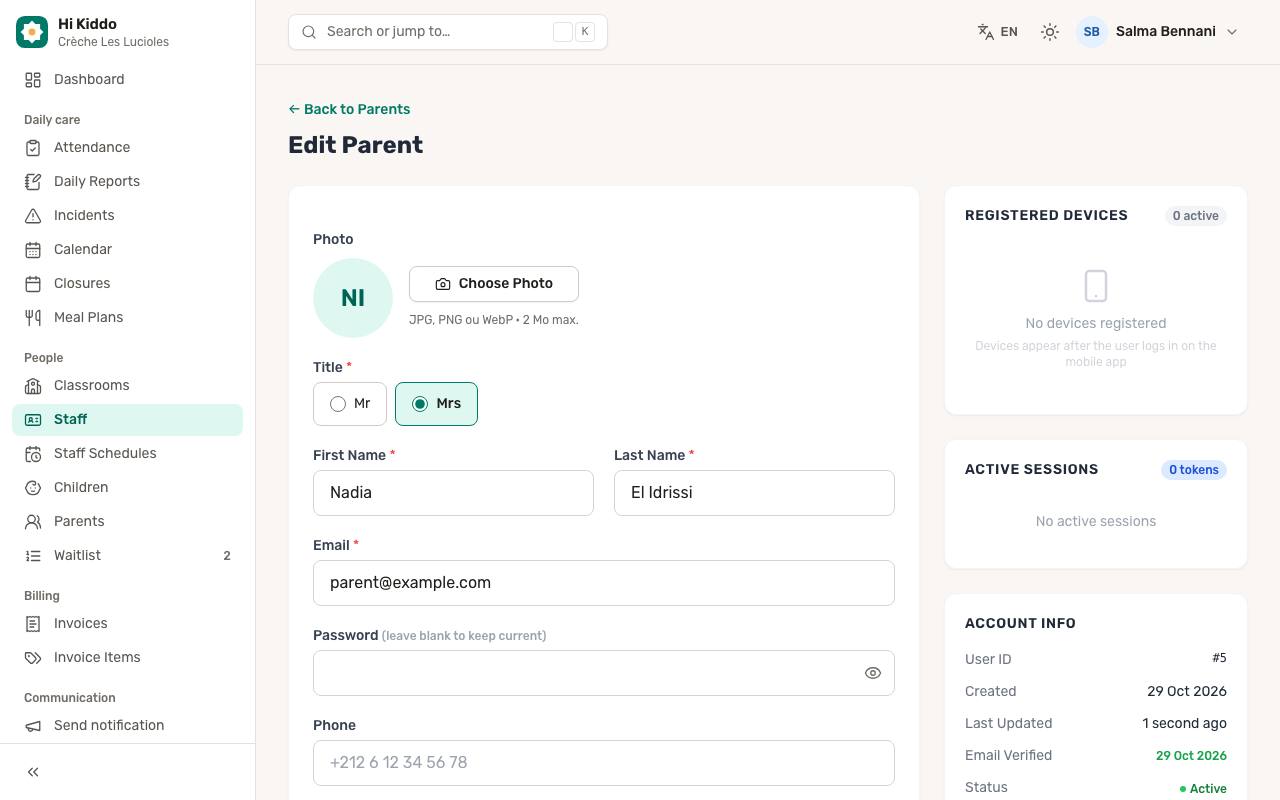Focus the Search or jump to field
Screen dimensions: 1280x800
coord(448,32)
